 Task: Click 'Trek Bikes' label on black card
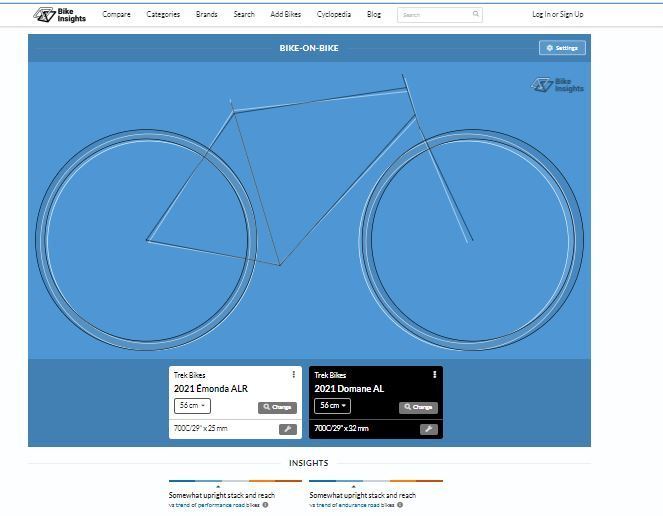pyautogui.click(x=330, y=375)
